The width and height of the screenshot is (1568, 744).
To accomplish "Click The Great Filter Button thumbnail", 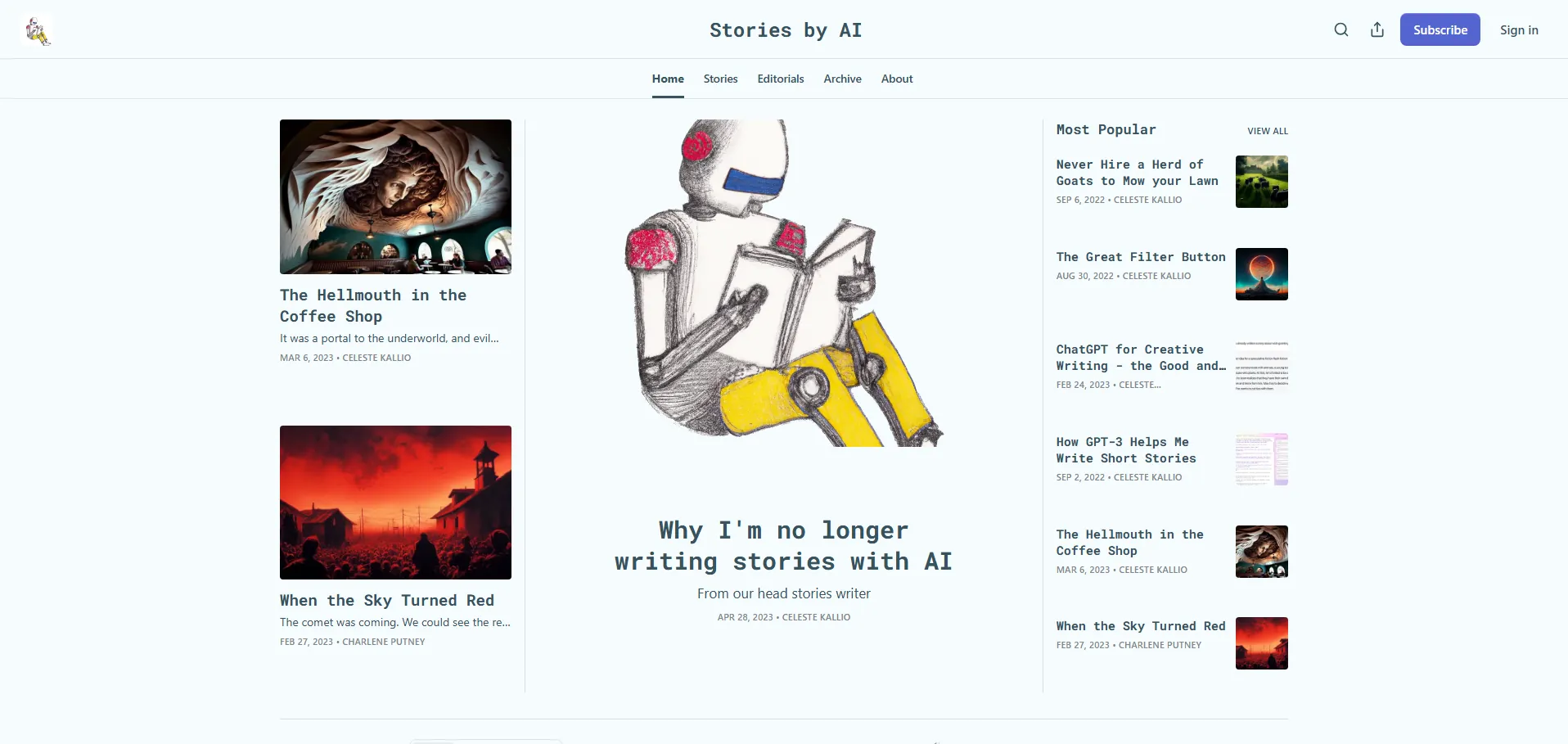I will coord(1261,274).
